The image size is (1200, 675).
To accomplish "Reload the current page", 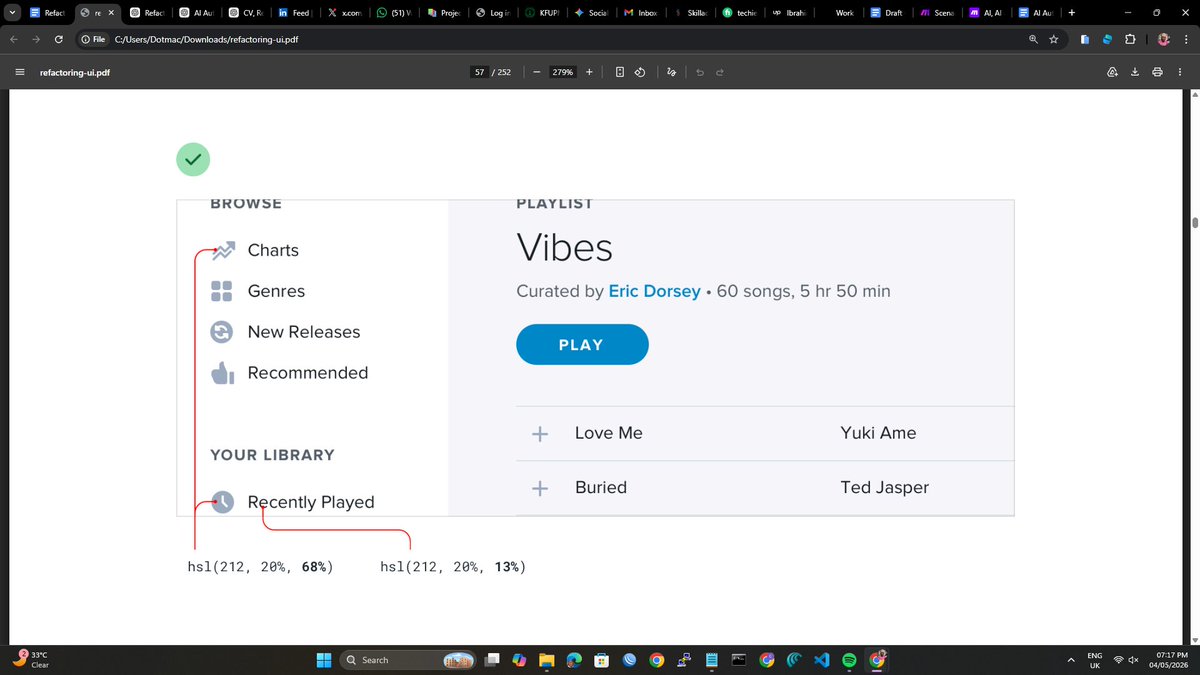I will (59, 39).
